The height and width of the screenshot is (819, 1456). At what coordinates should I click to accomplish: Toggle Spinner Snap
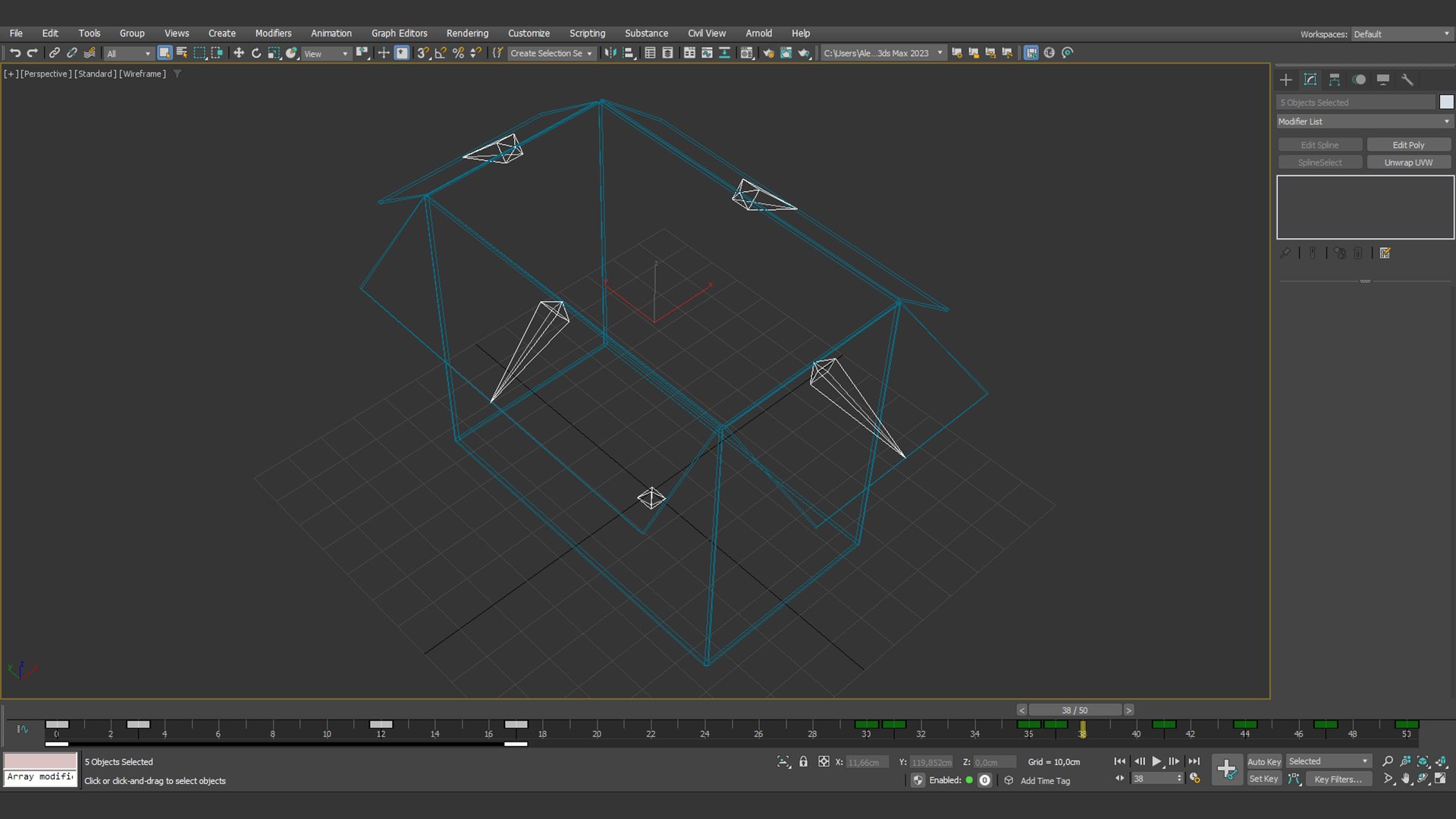[x=475, y=53]
